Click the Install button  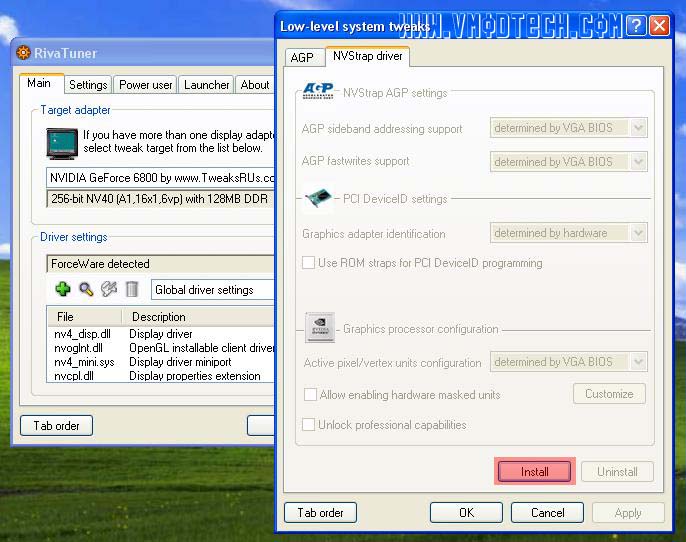click(x=534, y=472)
